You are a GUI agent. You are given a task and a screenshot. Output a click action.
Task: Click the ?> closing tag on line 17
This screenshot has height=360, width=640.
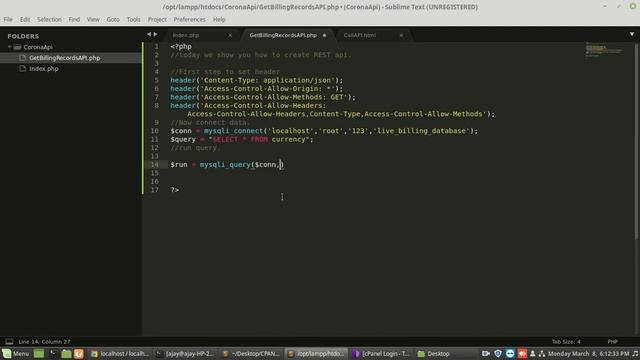pos(175,190)
